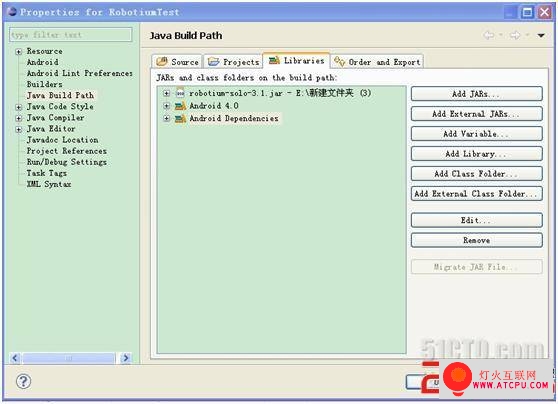Click the sidebar scroll right arrow

coord(126,358)
